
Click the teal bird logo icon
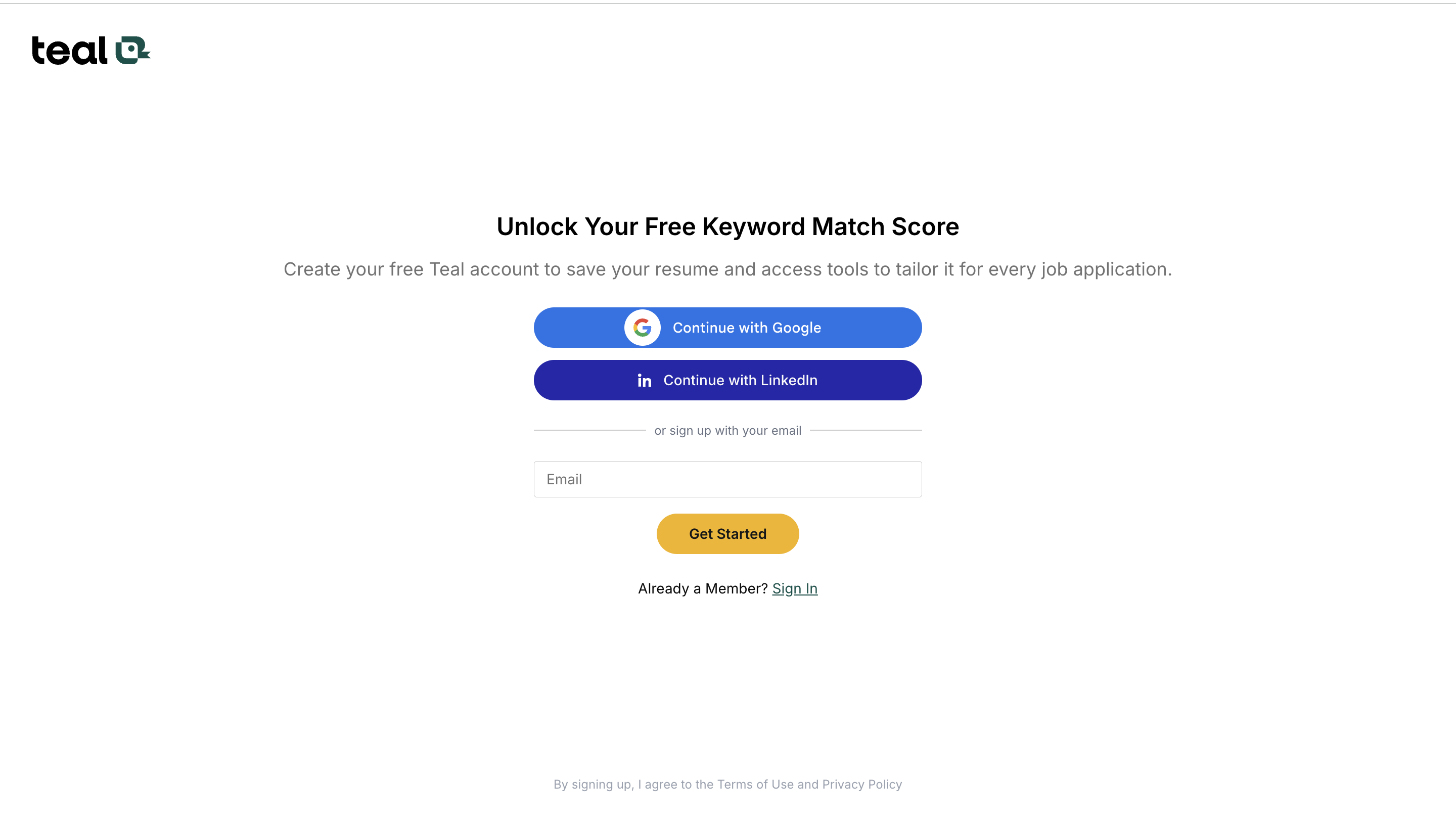pyautogui.click(x=132, y=50)
